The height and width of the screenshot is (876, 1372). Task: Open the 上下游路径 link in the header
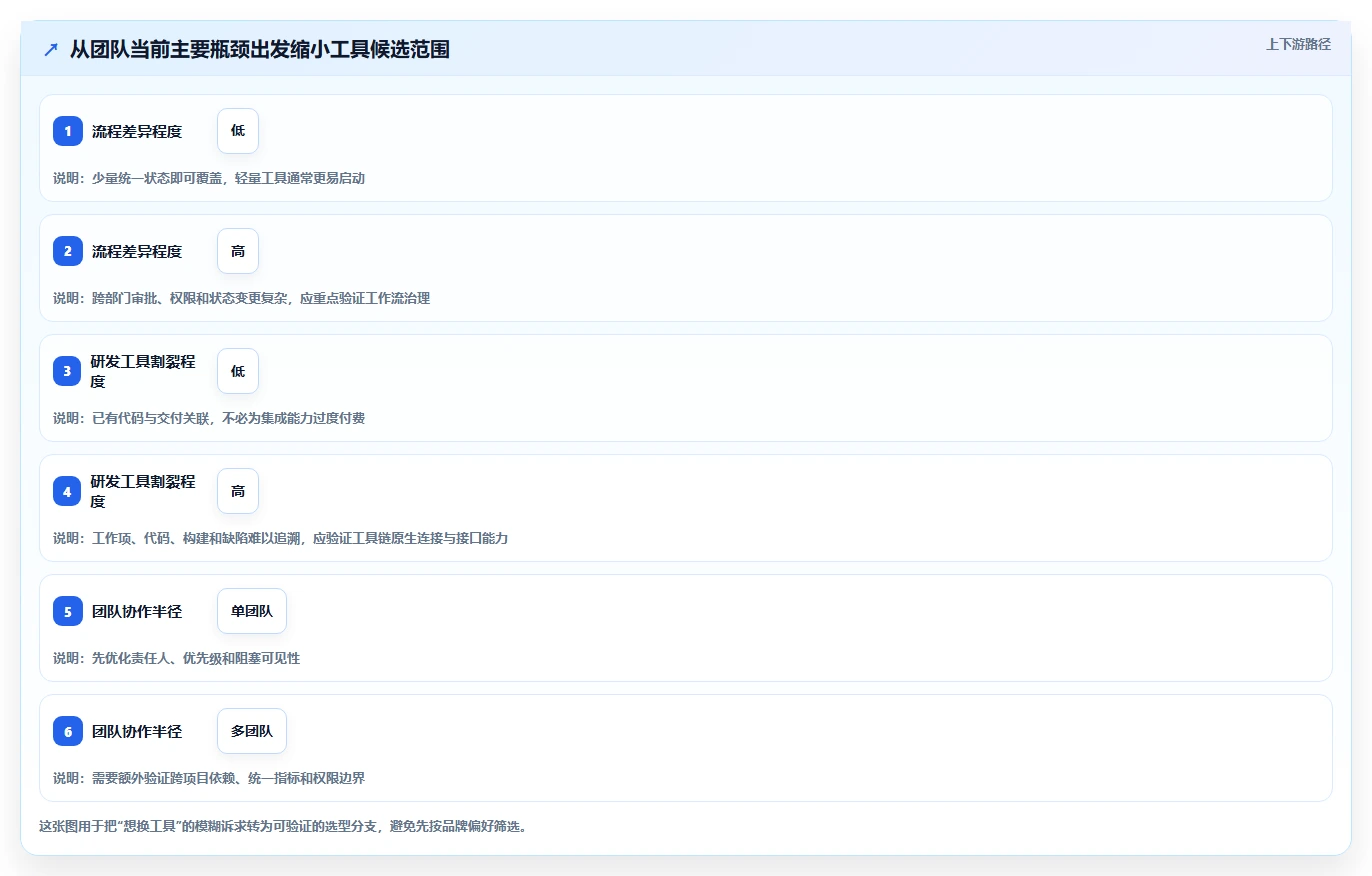coord(1298,44)
